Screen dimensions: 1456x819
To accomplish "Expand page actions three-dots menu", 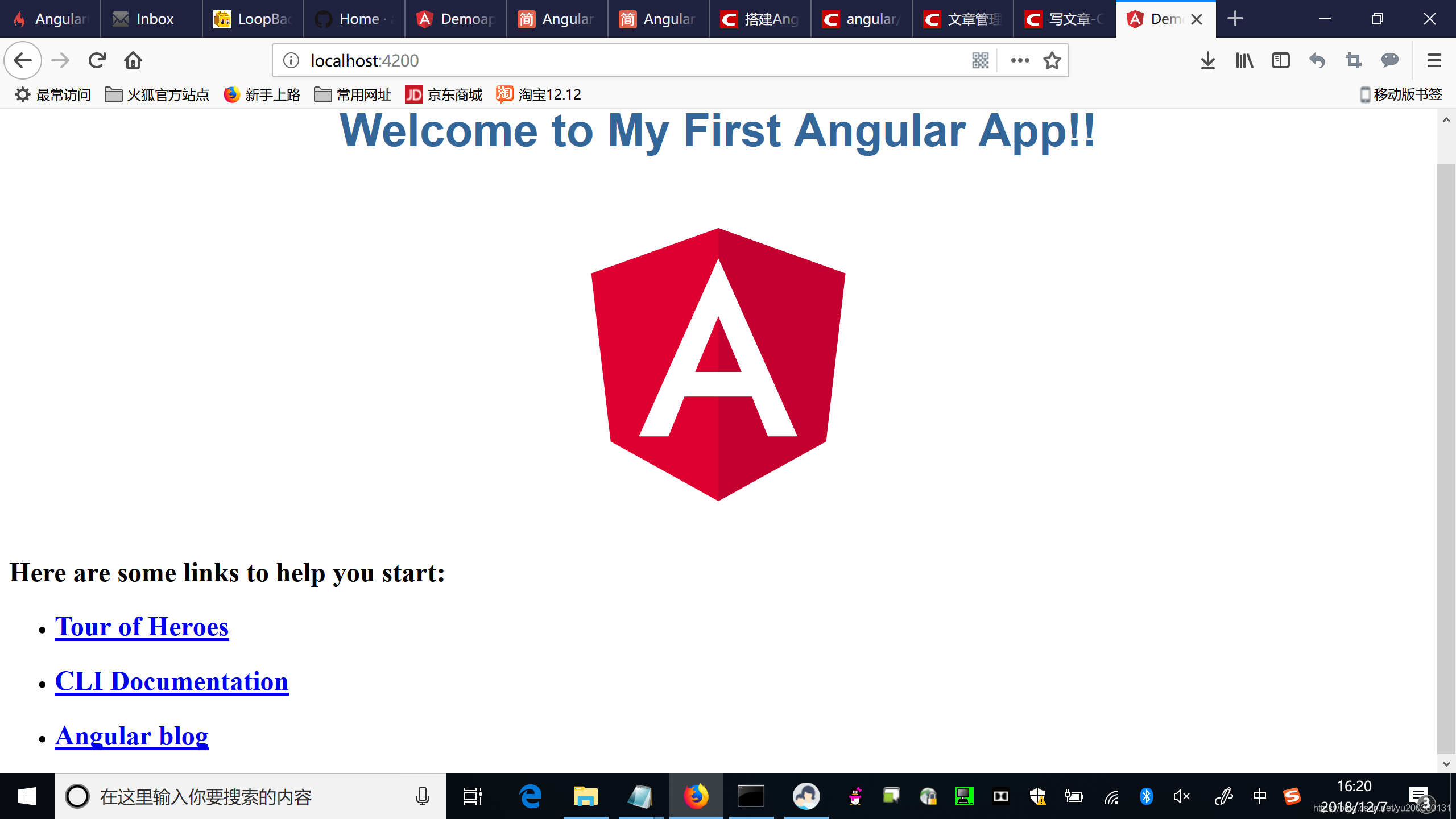I will coord(1020,60).
